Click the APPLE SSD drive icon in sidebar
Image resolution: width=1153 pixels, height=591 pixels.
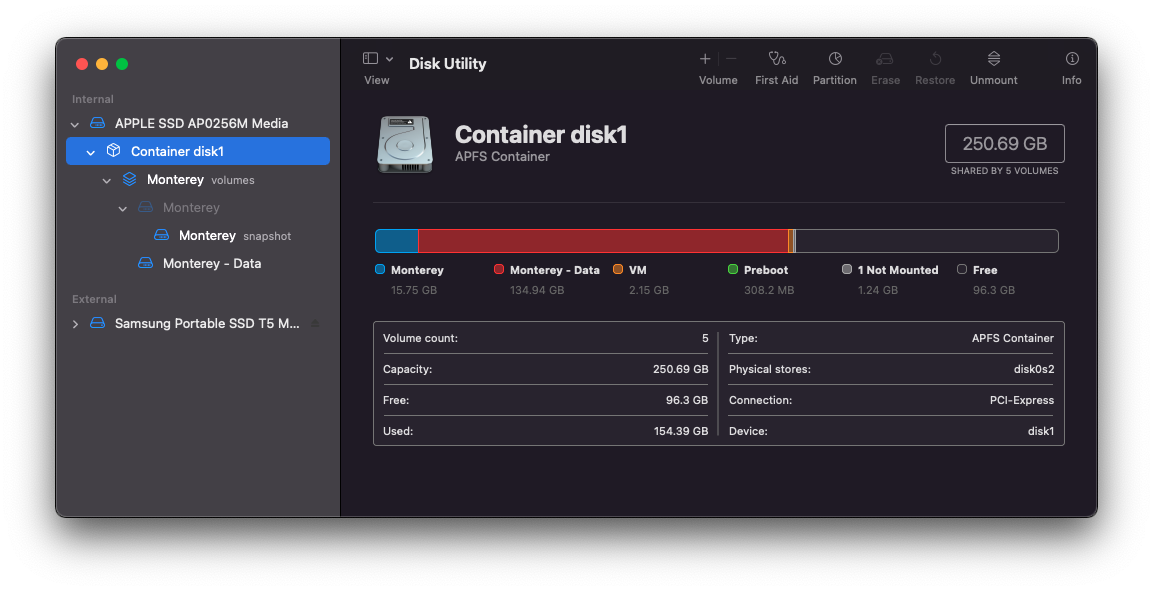coord(97,123)
